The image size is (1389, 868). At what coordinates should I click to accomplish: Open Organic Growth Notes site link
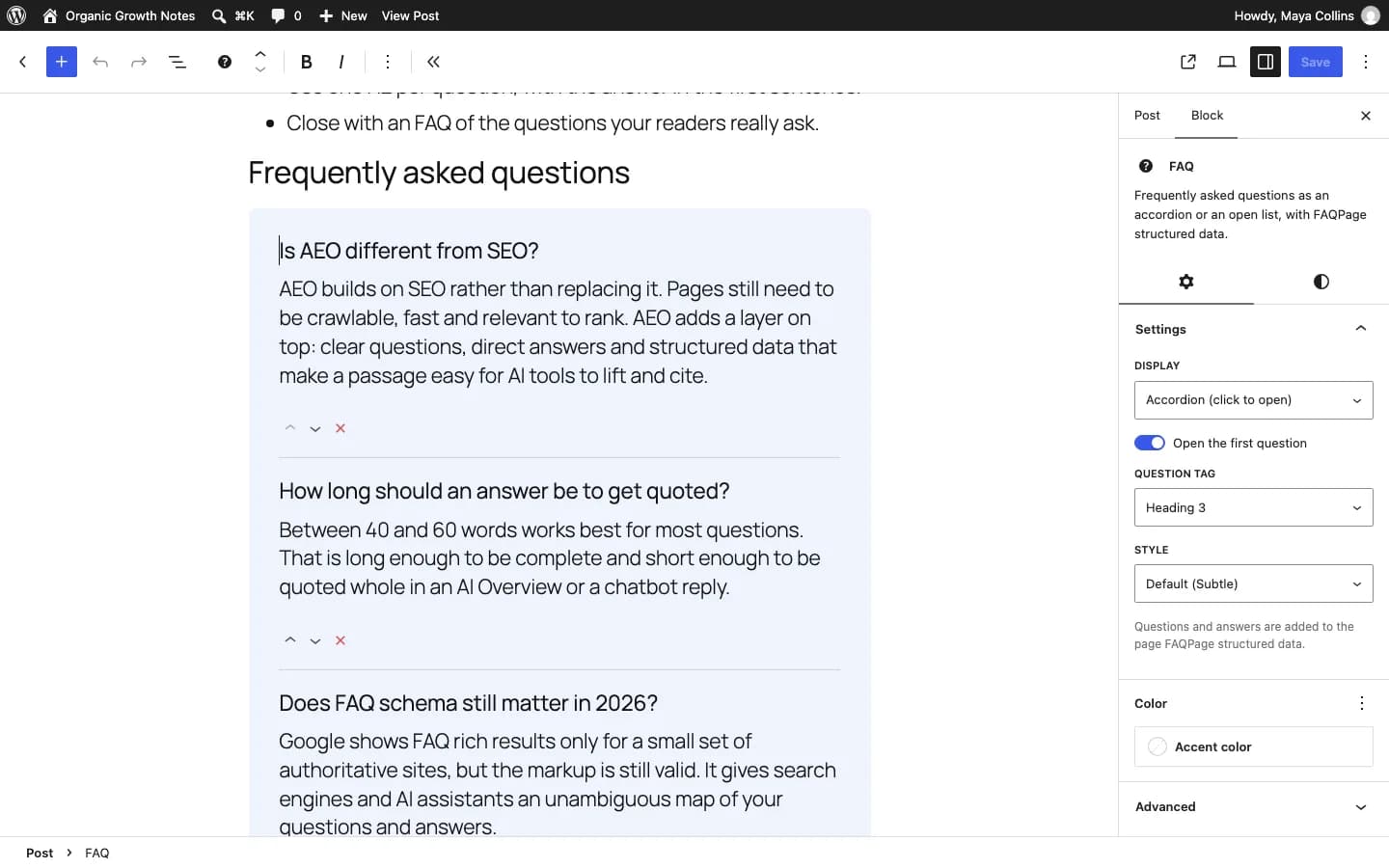[119, 15]
